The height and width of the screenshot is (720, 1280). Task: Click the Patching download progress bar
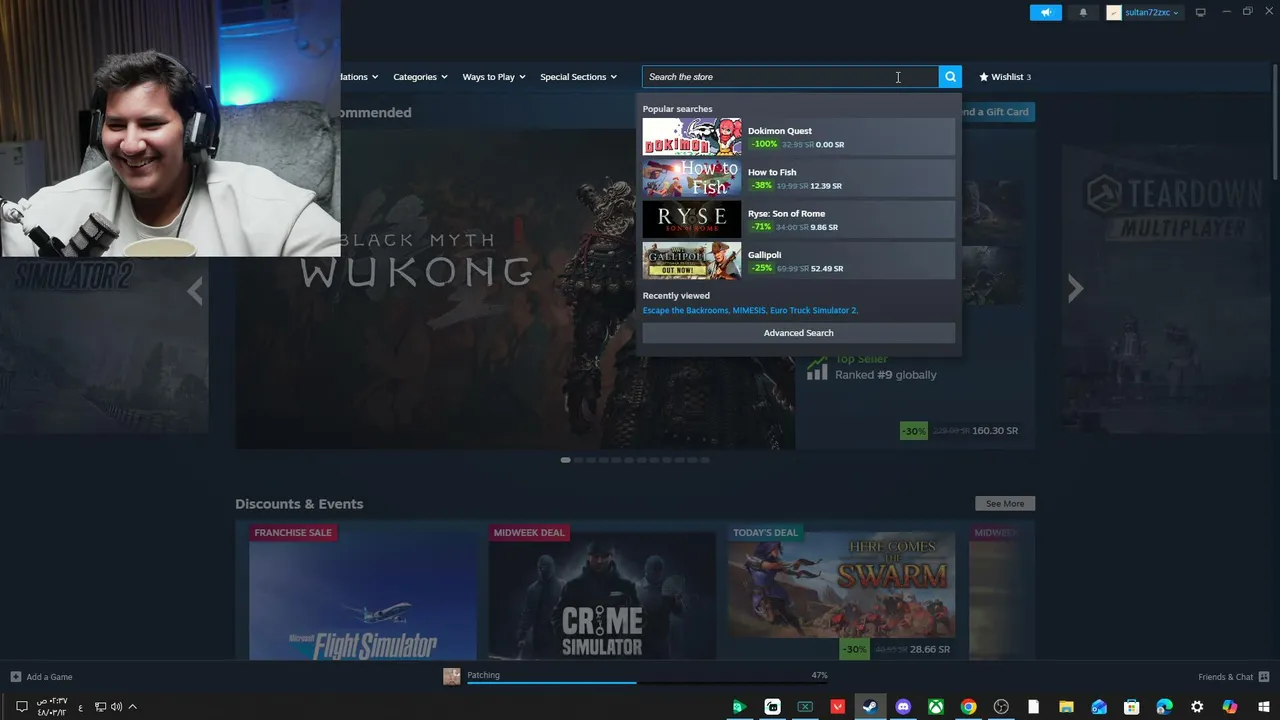[647, 683]
